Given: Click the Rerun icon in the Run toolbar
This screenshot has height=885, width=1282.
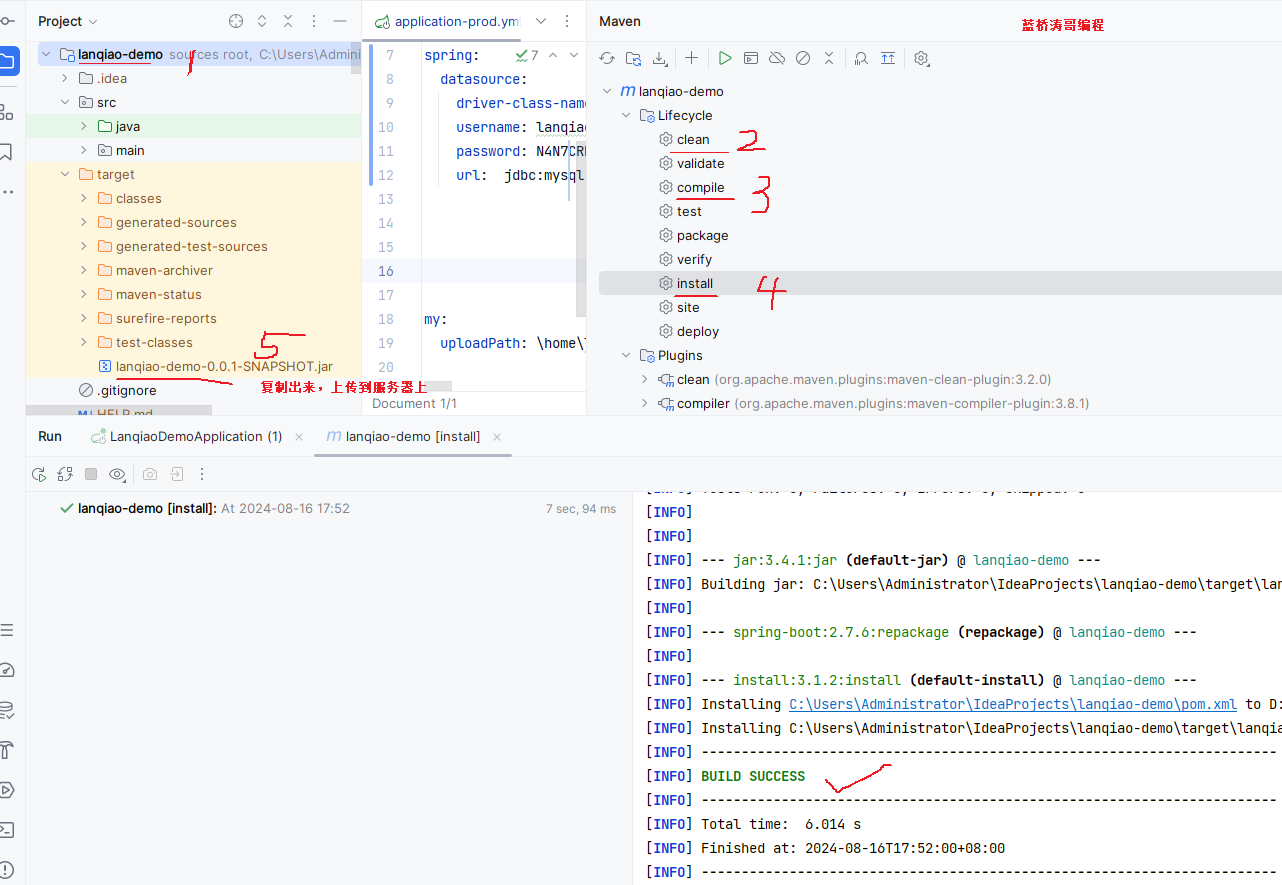Looking at the screenshot, I should click(x=39, y=474).
